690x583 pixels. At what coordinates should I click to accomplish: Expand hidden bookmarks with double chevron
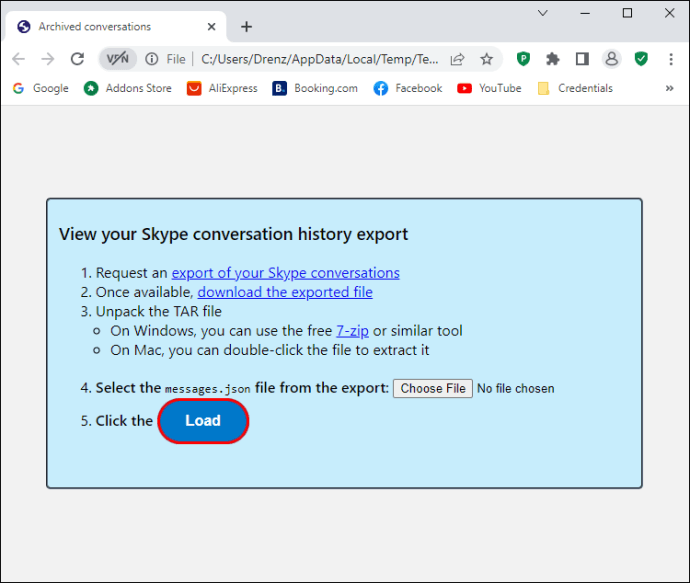(669, 88)
